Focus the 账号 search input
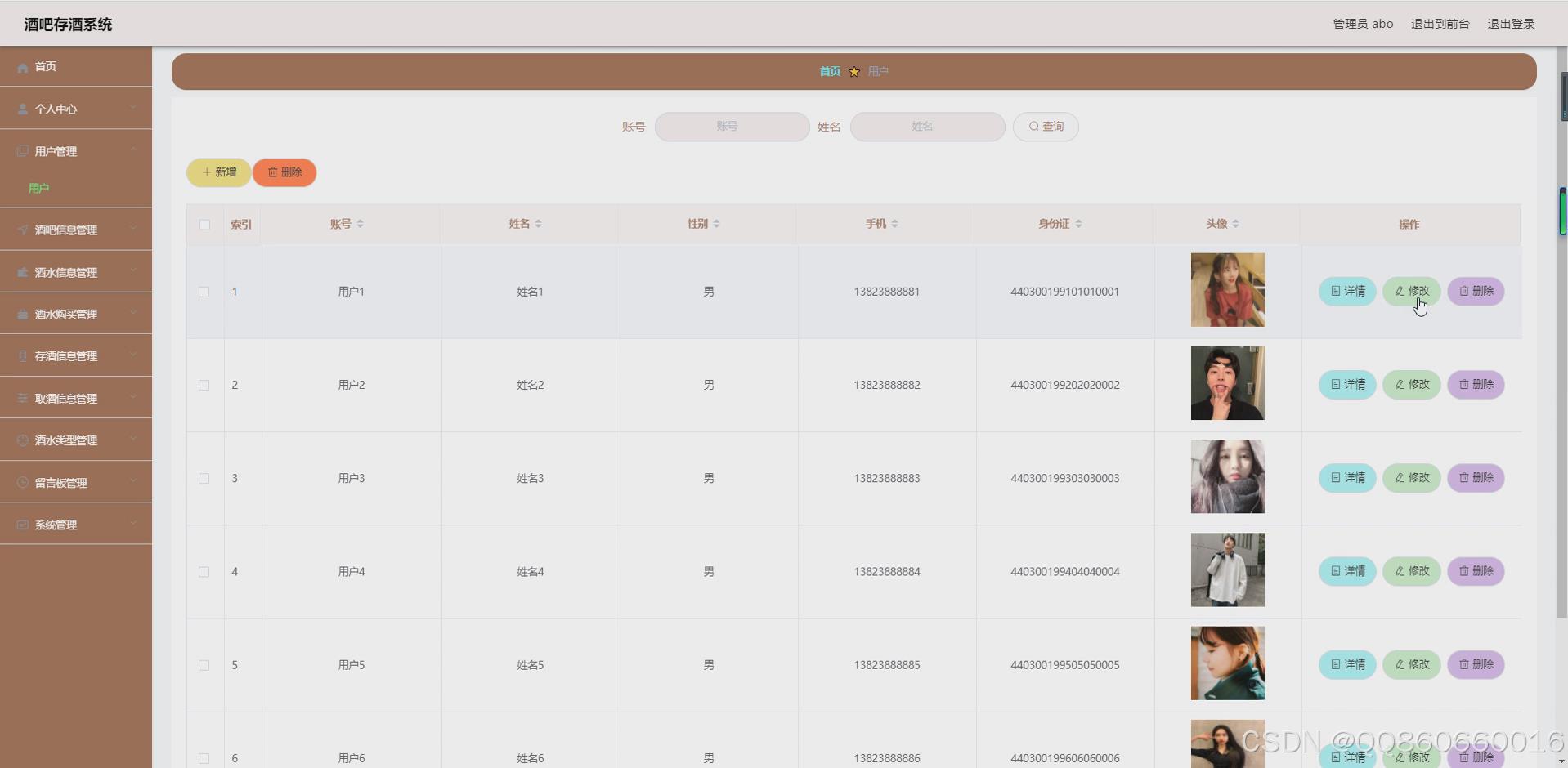Viewport: 1568px width, 768px height. pos(732,127)
